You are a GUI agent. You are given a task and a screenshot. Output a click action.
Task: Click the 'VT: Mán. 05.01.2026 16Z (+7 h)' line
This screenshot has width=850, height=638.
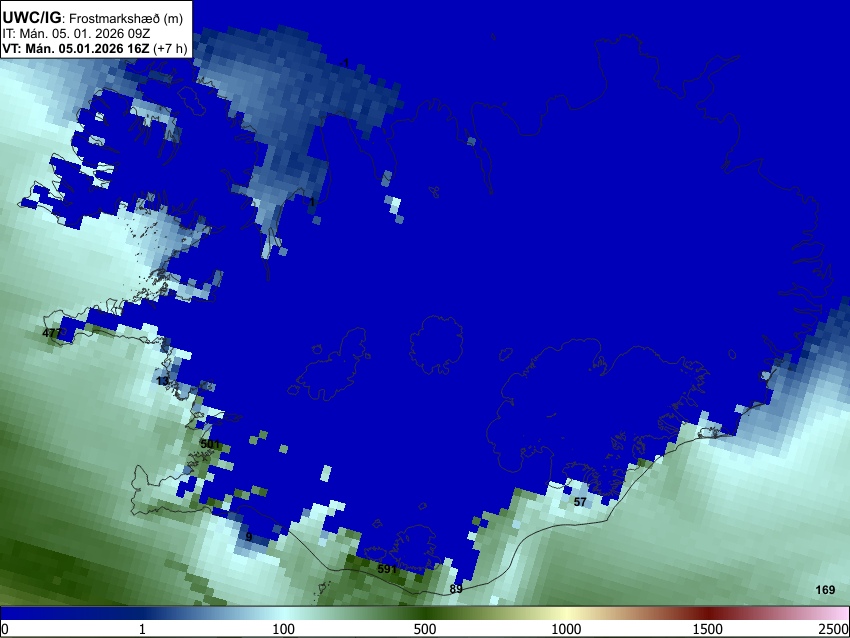[94, 48]
